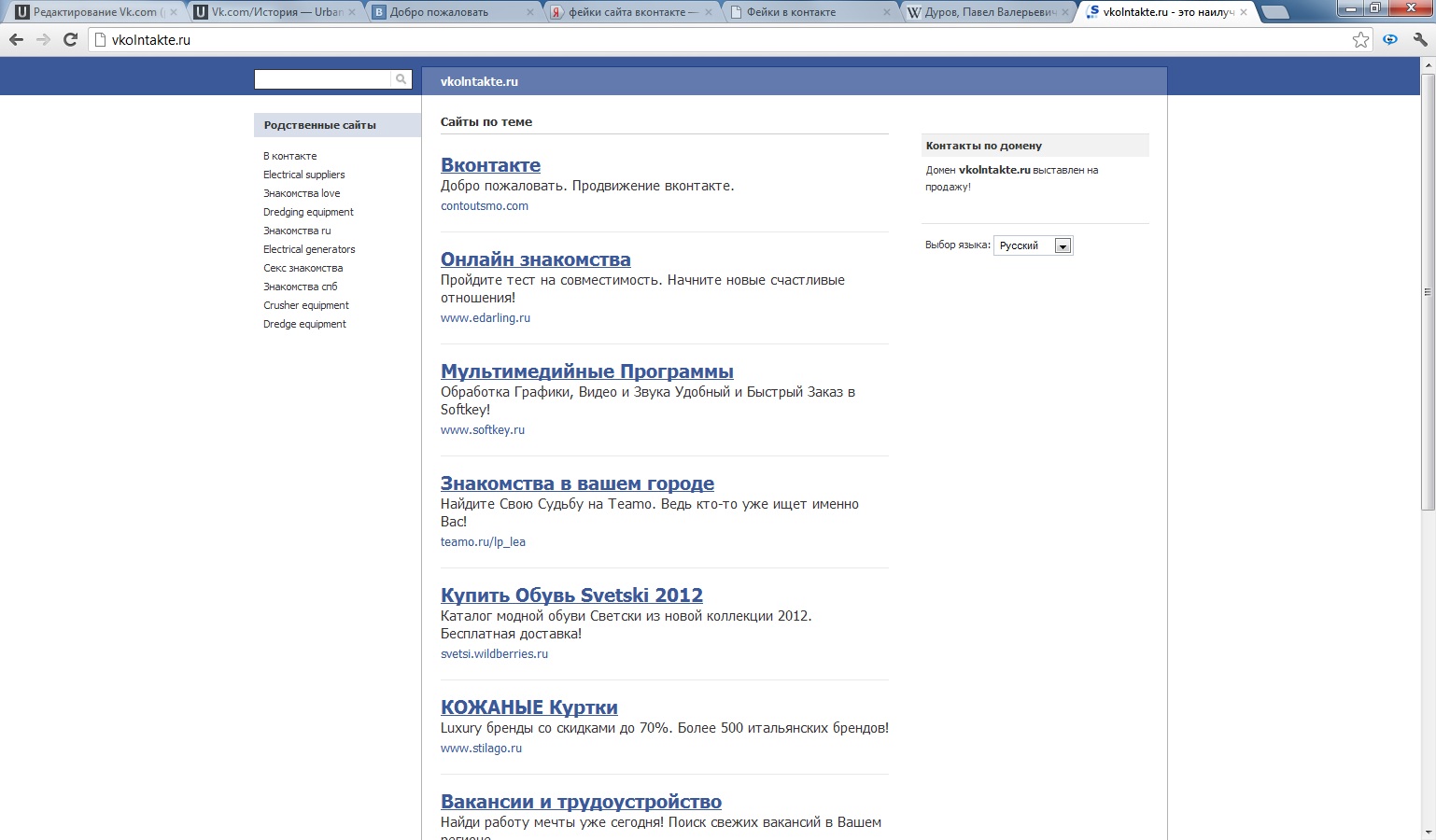Open the 'Купить Обувь Svetski 2012' link
Image resolution: width=1436 pixels, height=840 pixels.
tap(571, 595)
